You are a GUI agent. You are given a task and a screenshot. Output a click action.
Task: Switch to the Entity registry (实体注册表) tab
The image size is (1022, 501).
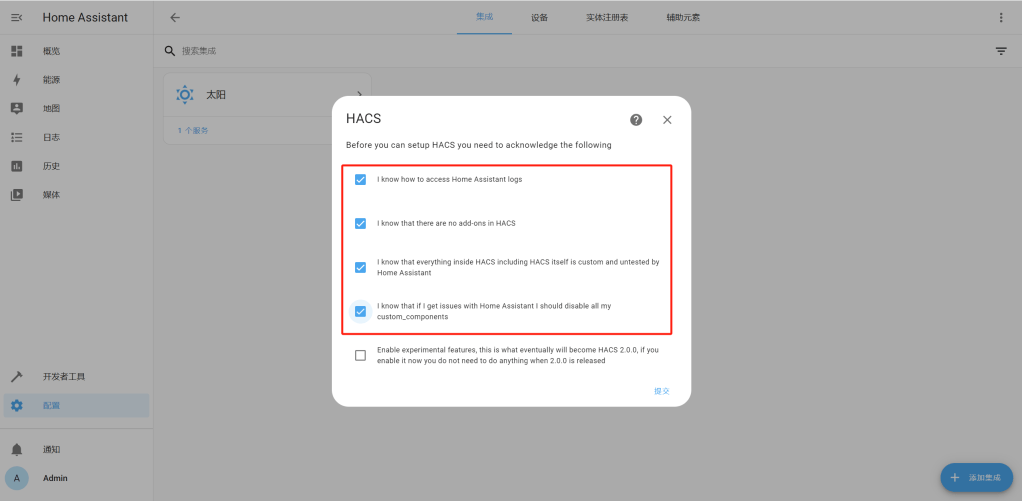[x=607, y=17]
